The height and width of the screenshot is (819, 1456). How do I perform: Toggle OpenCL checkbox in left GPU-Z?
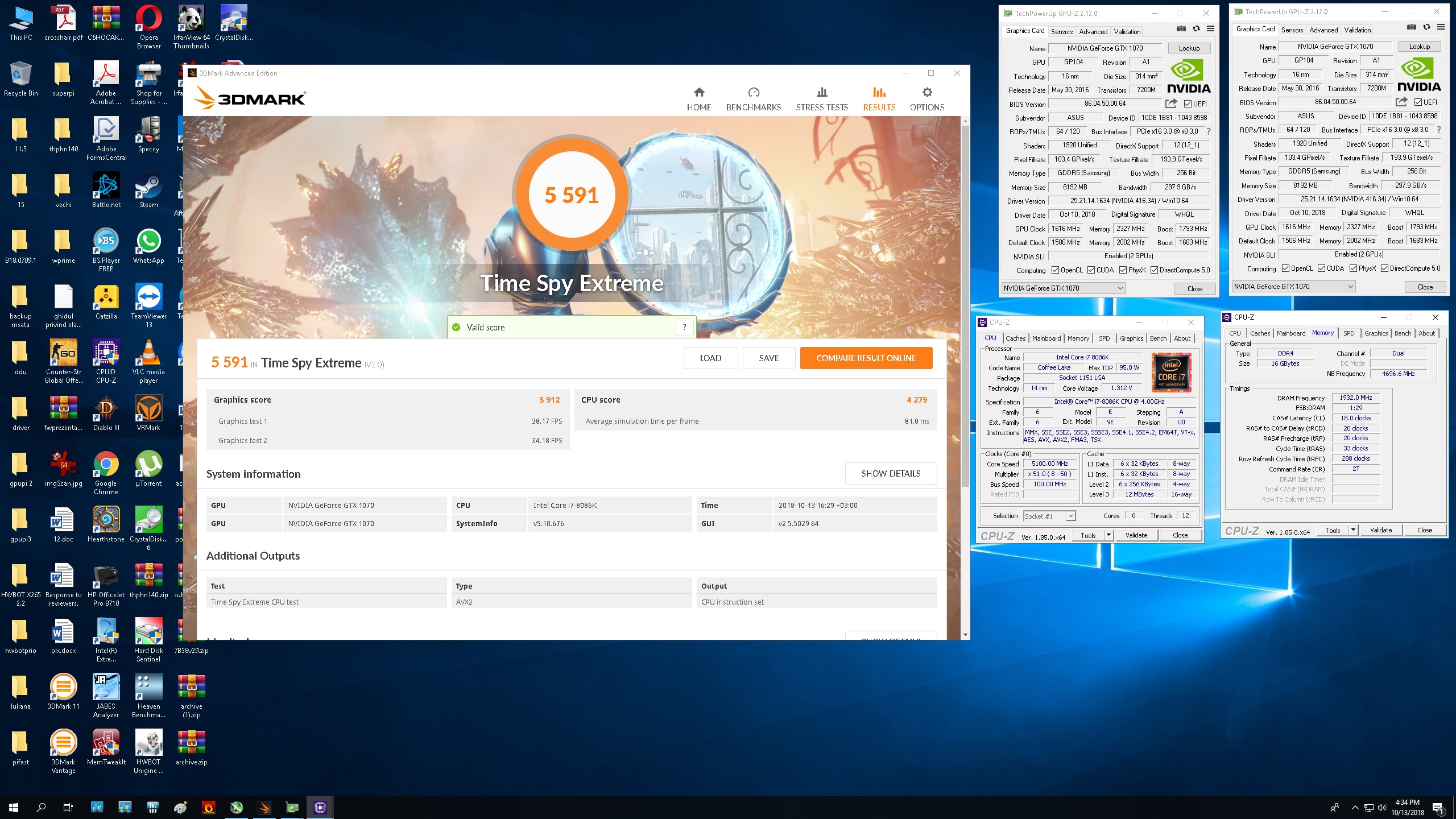pyautogui.click(x=1055, y=270)
